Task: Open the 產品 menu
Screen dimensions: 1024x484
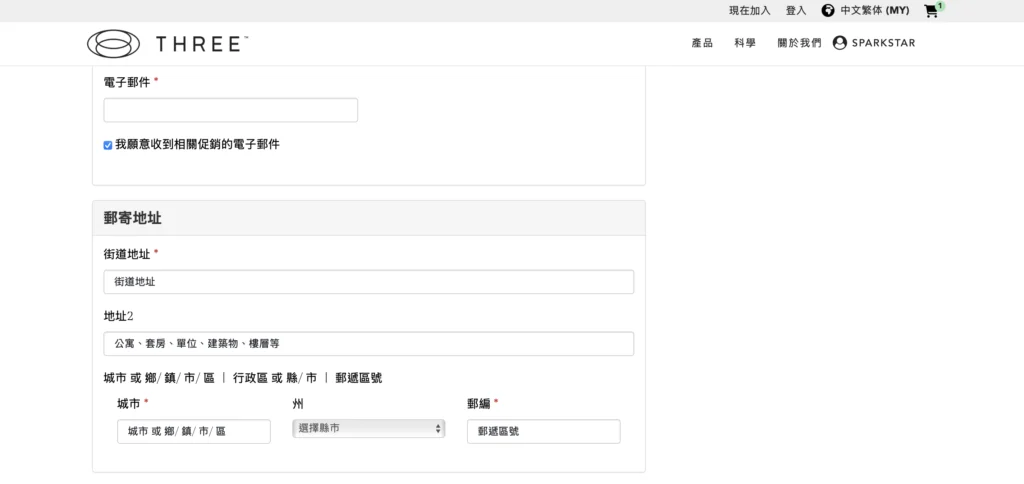Action: (x=702, y=43)
